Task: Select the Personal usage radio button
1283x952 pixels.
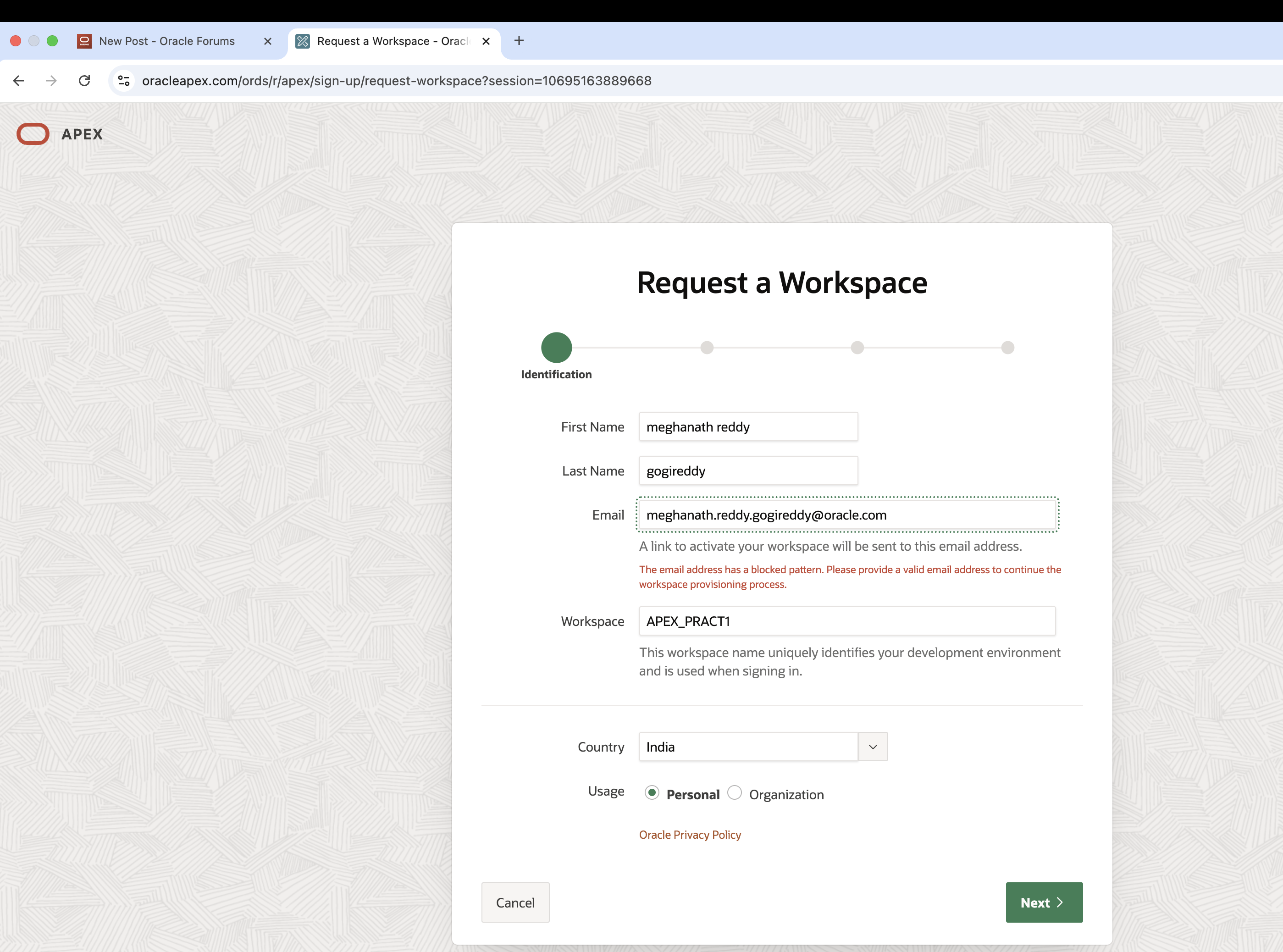Action: (x=652, y=793)
